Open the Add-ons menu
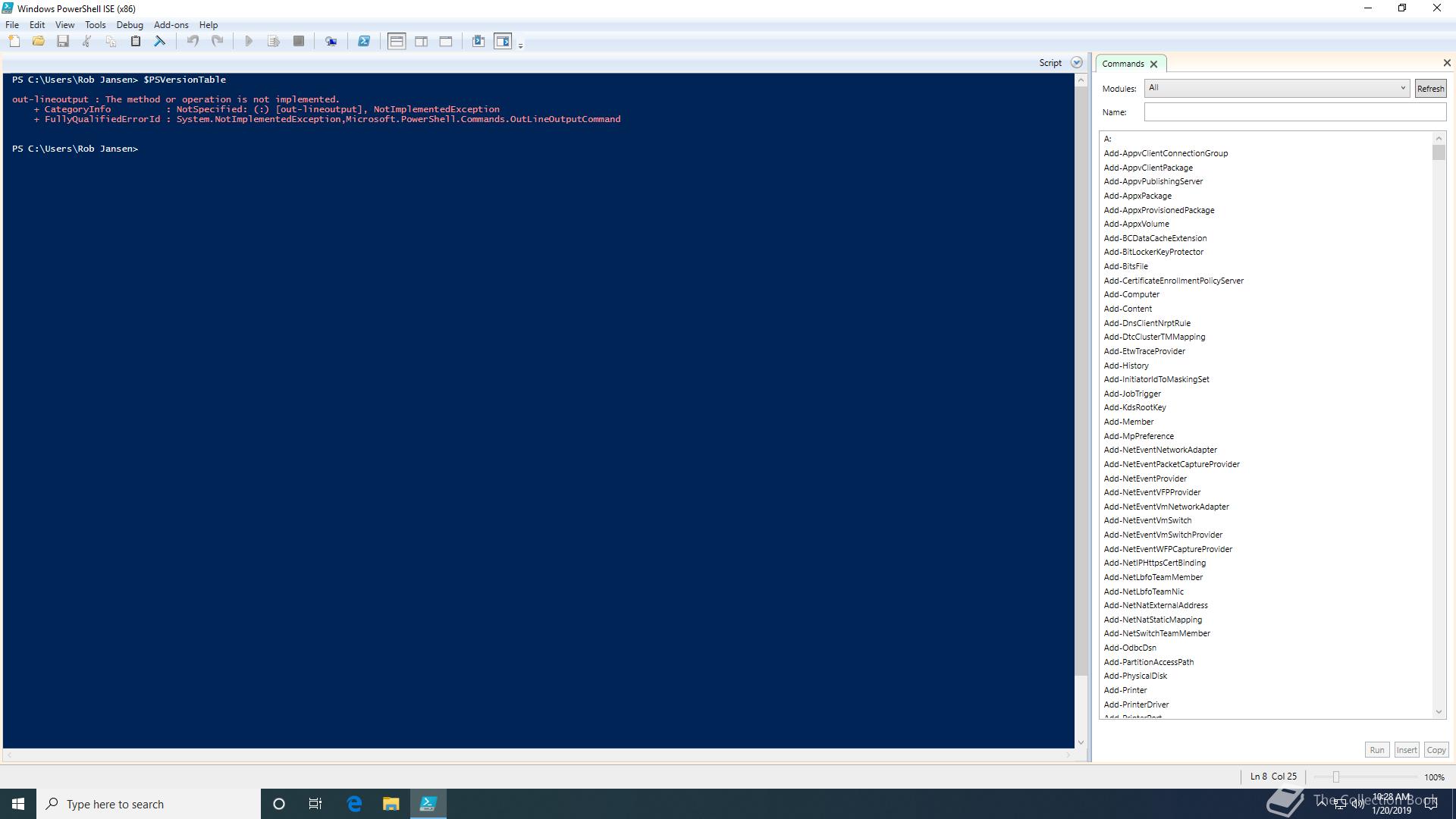The height and width of the screenshot is (819, 1456). (x=171, y=25)
